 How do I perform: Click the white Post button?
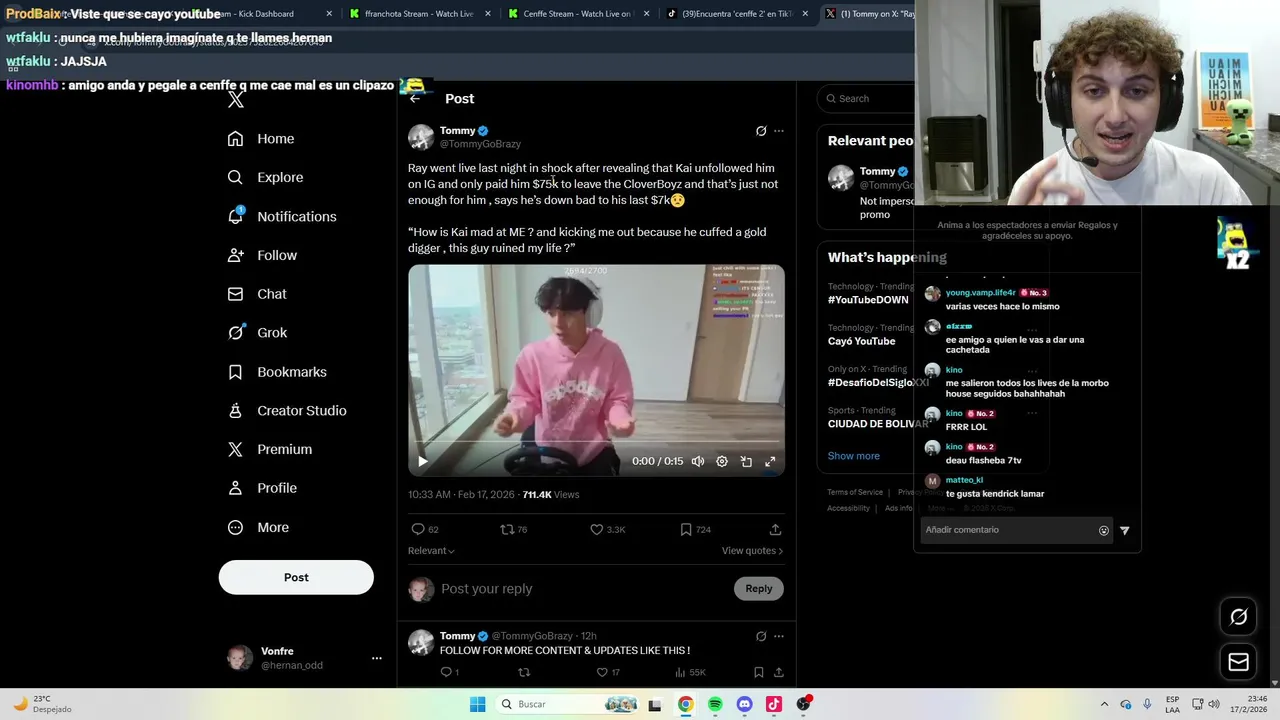tap(296, 577)
